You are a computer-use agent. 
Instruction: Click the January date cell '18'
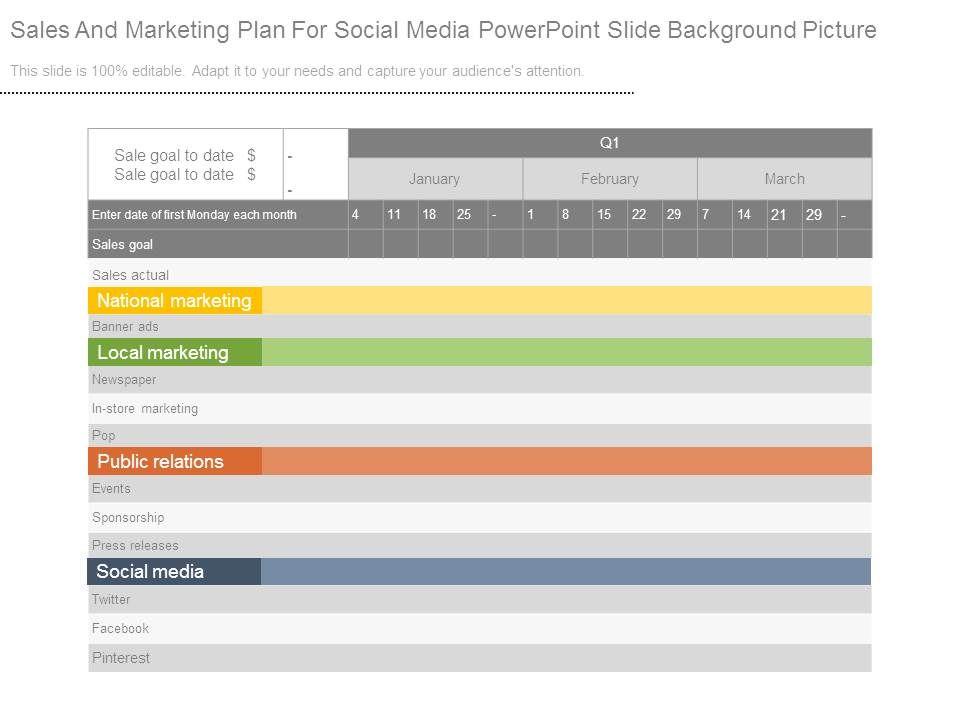point(435,215)
